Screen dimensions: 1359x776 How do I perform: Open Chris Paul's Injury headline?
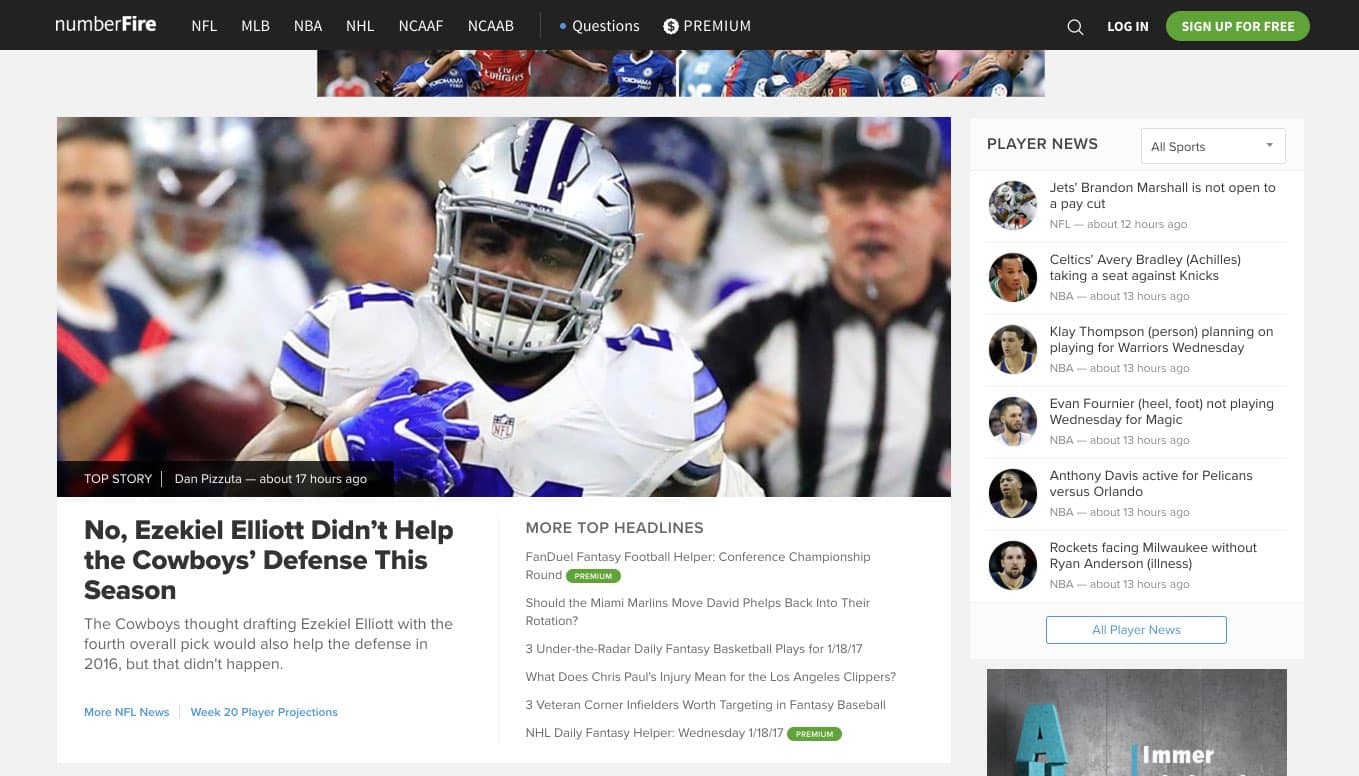click(711, 677)
